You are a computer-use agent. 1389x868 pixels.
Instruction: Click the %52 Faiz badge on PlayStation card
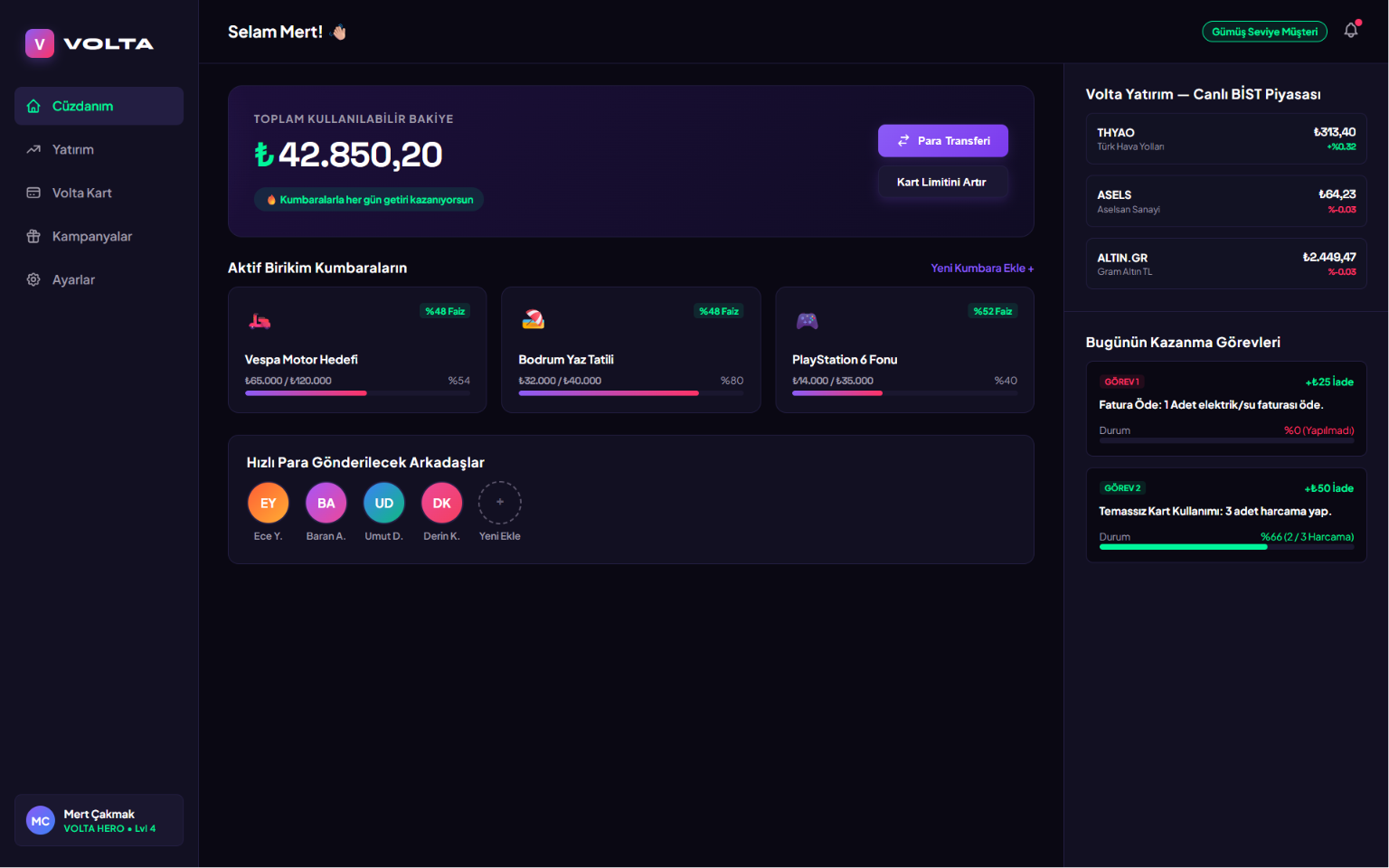tap(993, 311)
